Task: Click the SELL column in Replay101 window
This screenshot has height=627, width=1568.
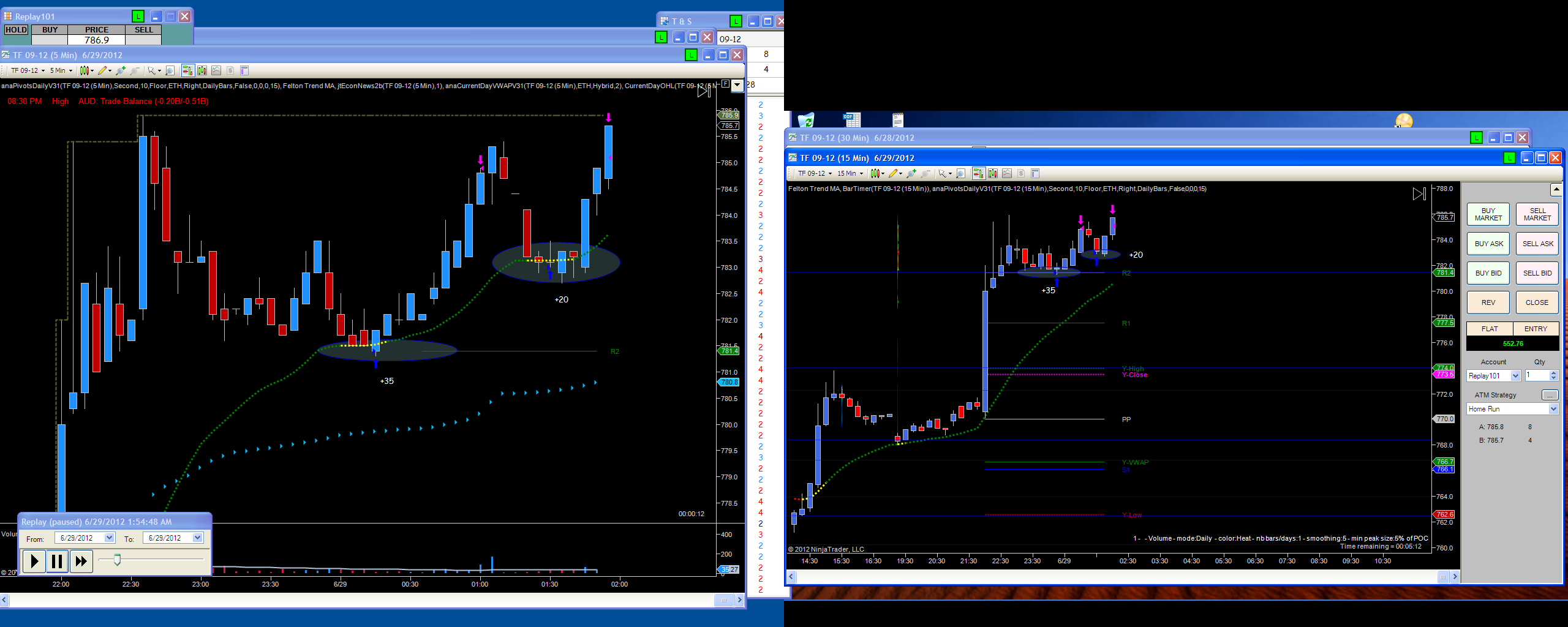Action: tap(144, 29)
